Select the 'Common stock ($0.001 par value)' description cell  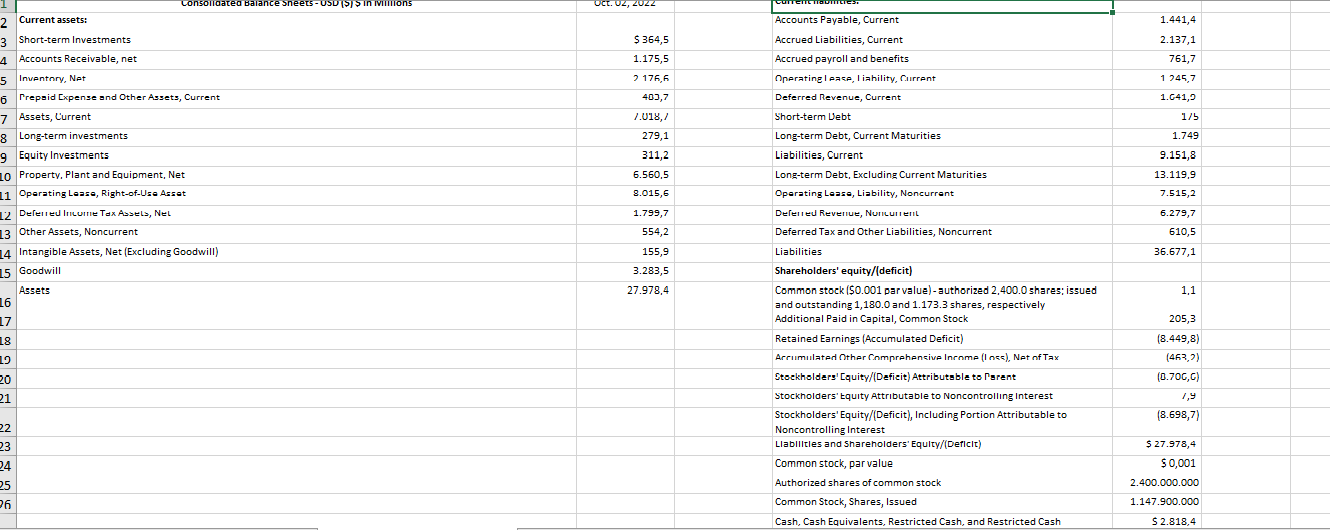(x=942, y=296)
